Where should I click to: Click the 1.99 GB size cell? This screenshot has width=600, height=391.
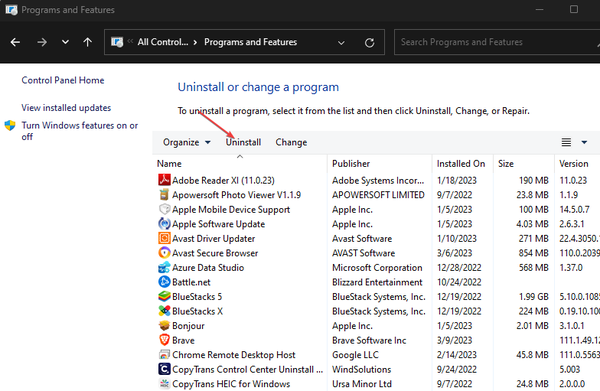533,297
